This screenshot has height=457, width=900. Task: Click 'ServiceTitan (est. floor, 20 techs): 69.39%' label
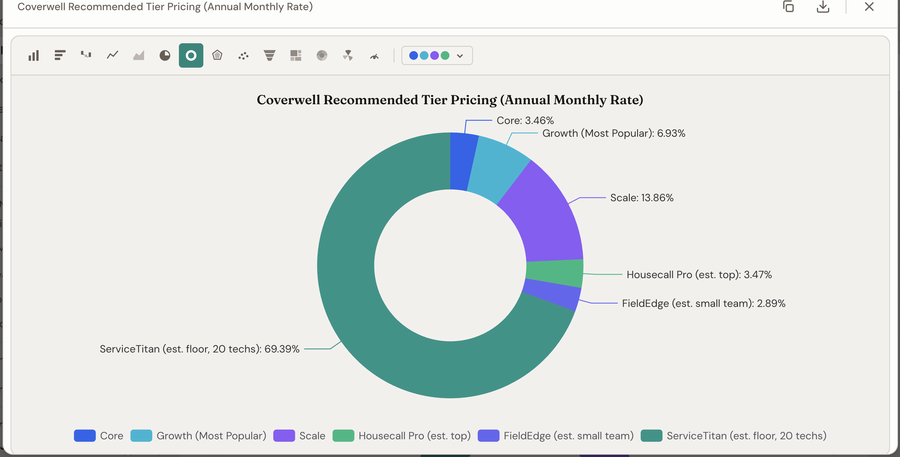(200, 349)
